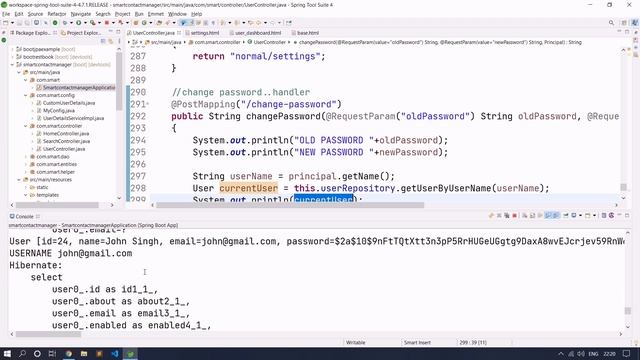Collapse the com.smart.controller package

pyautogui.click(x=26, y=126)
